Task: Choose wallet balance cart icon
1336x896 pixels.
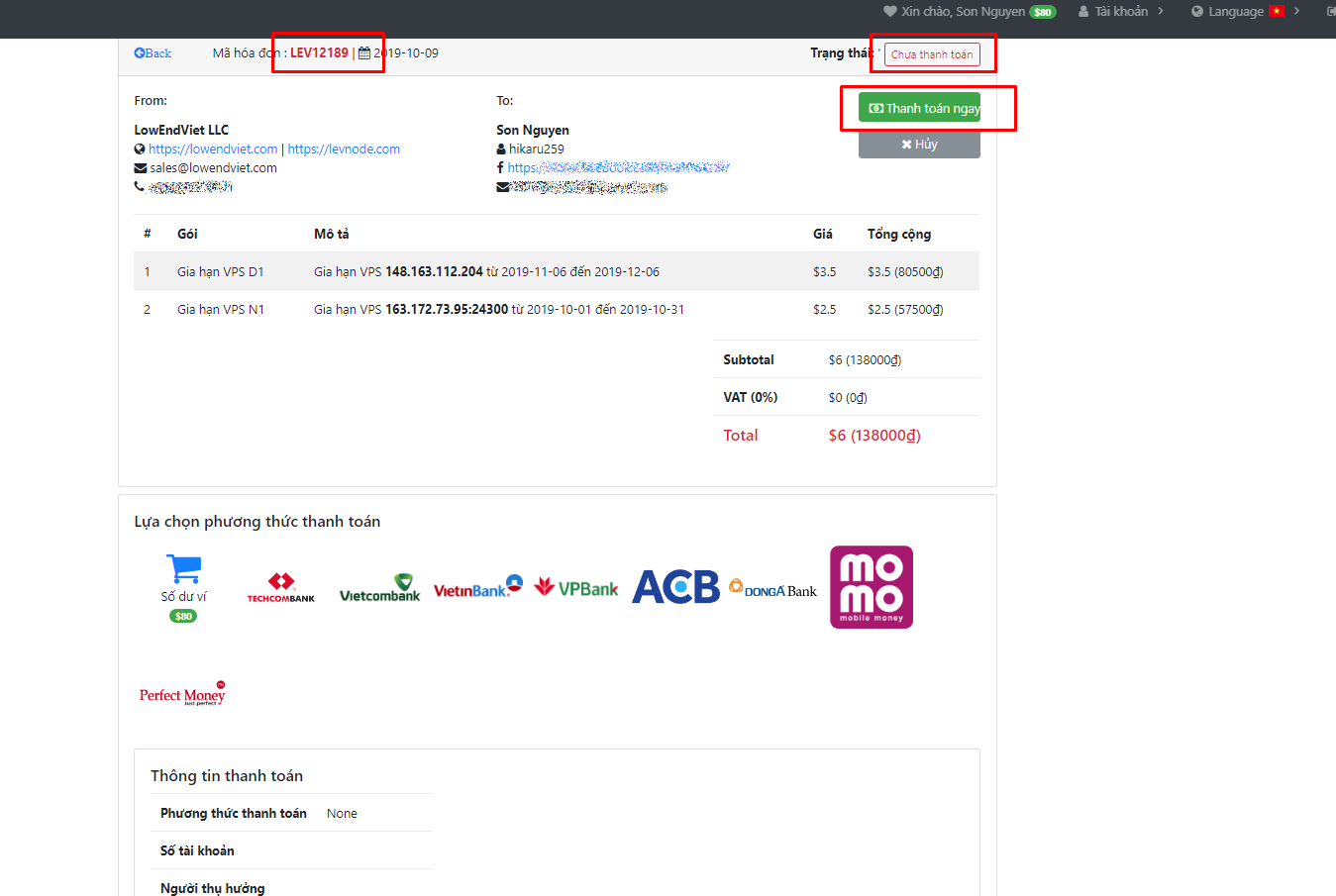Action: [x=183, y=569]
